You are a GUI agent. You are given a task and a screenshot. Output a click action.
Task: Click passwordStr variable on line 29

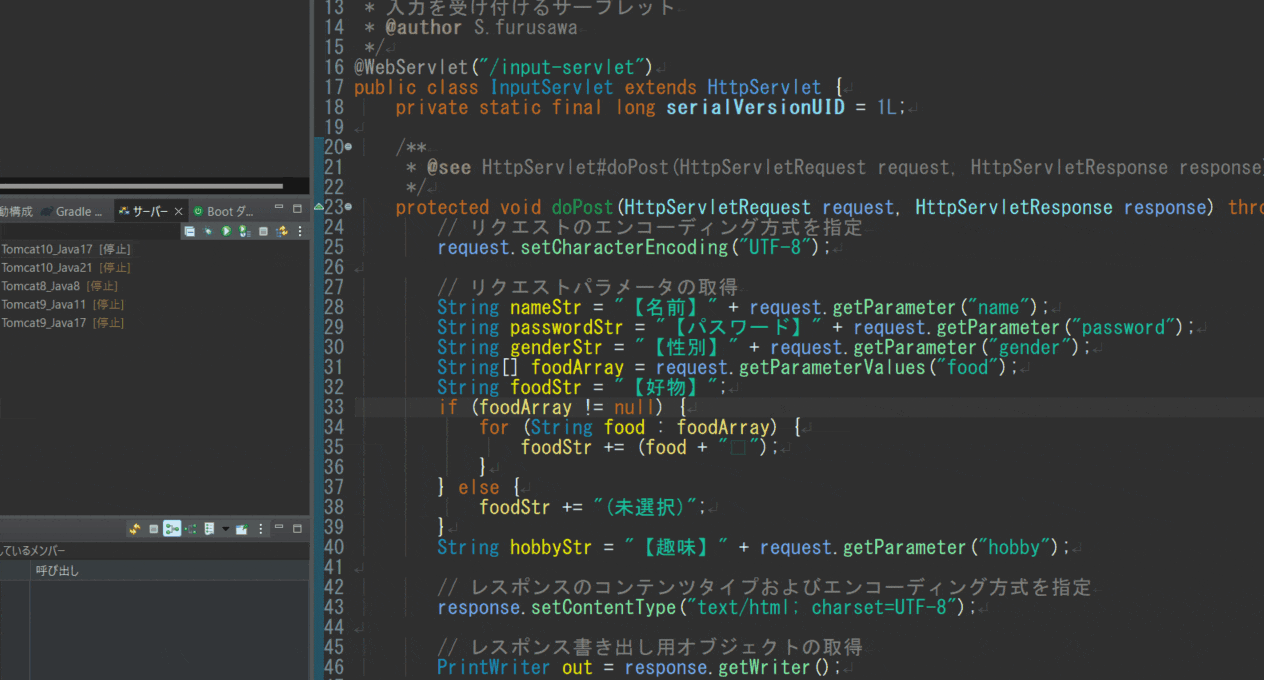click(x=566, y=328)
